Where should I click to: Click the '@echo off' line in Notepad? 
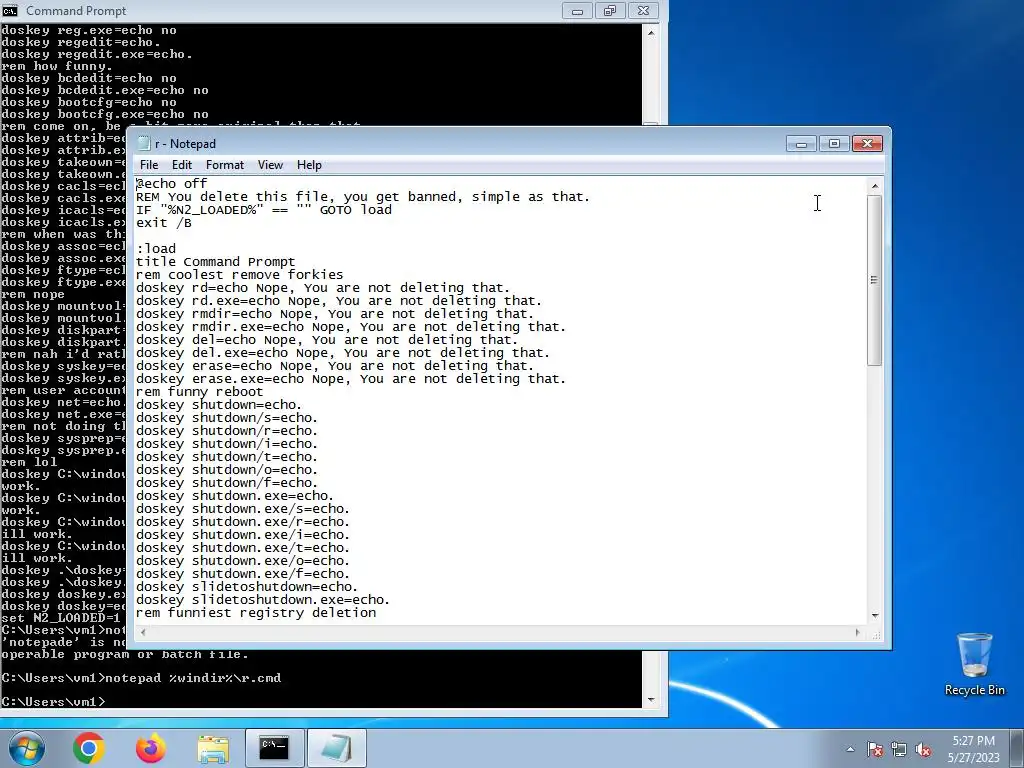[x=172, y=184]
